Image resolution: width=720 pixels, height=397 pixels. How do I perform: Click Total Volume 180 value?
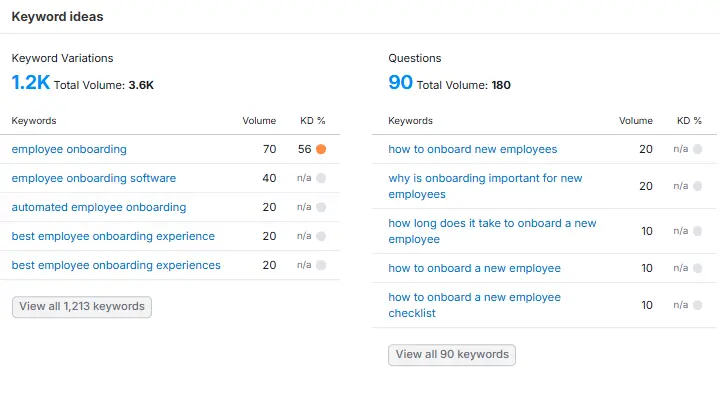[x=501, y=85]
